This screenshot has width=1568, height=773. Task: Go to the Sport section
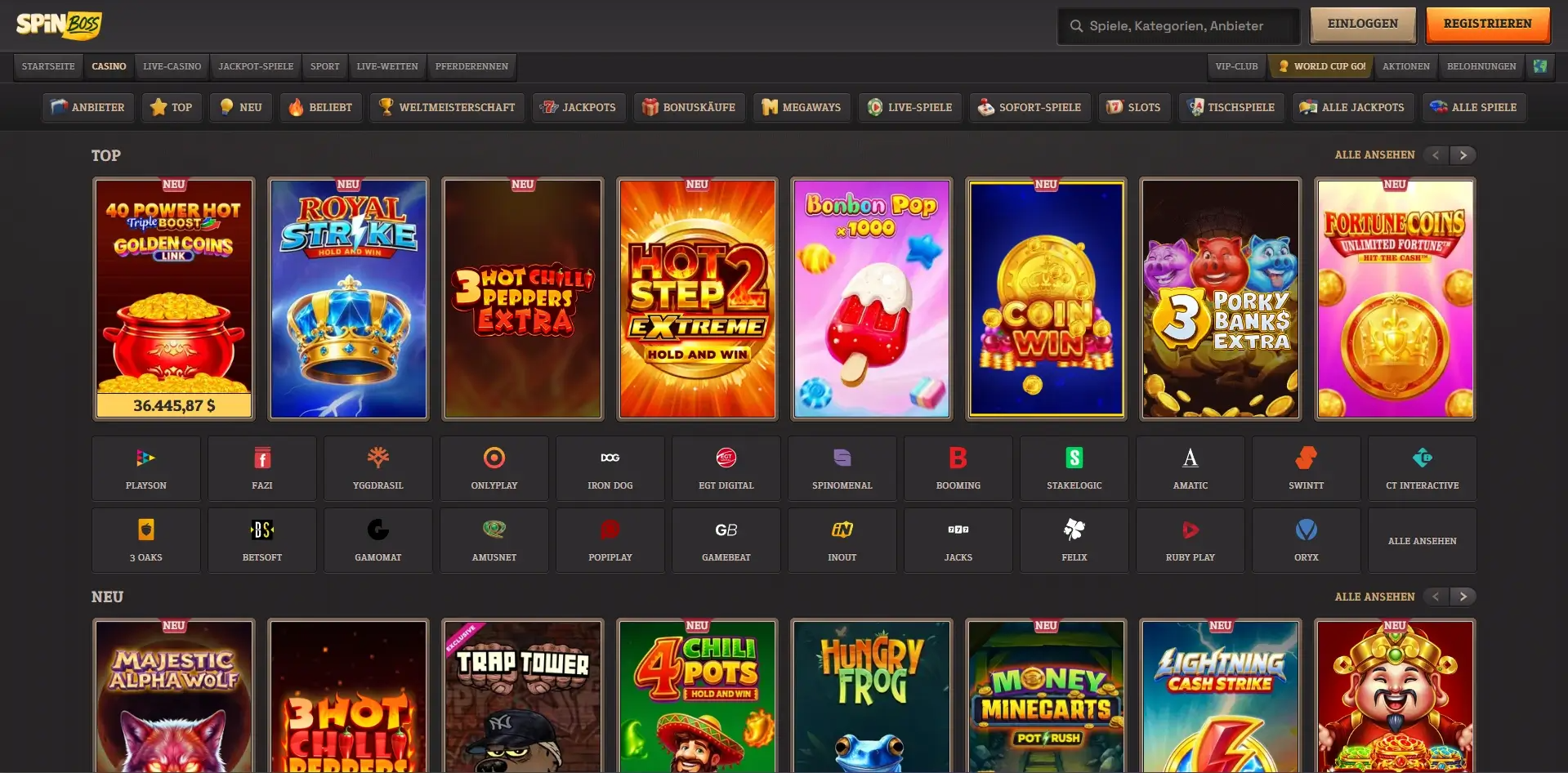pyautogui.click(x=324, y=66)
